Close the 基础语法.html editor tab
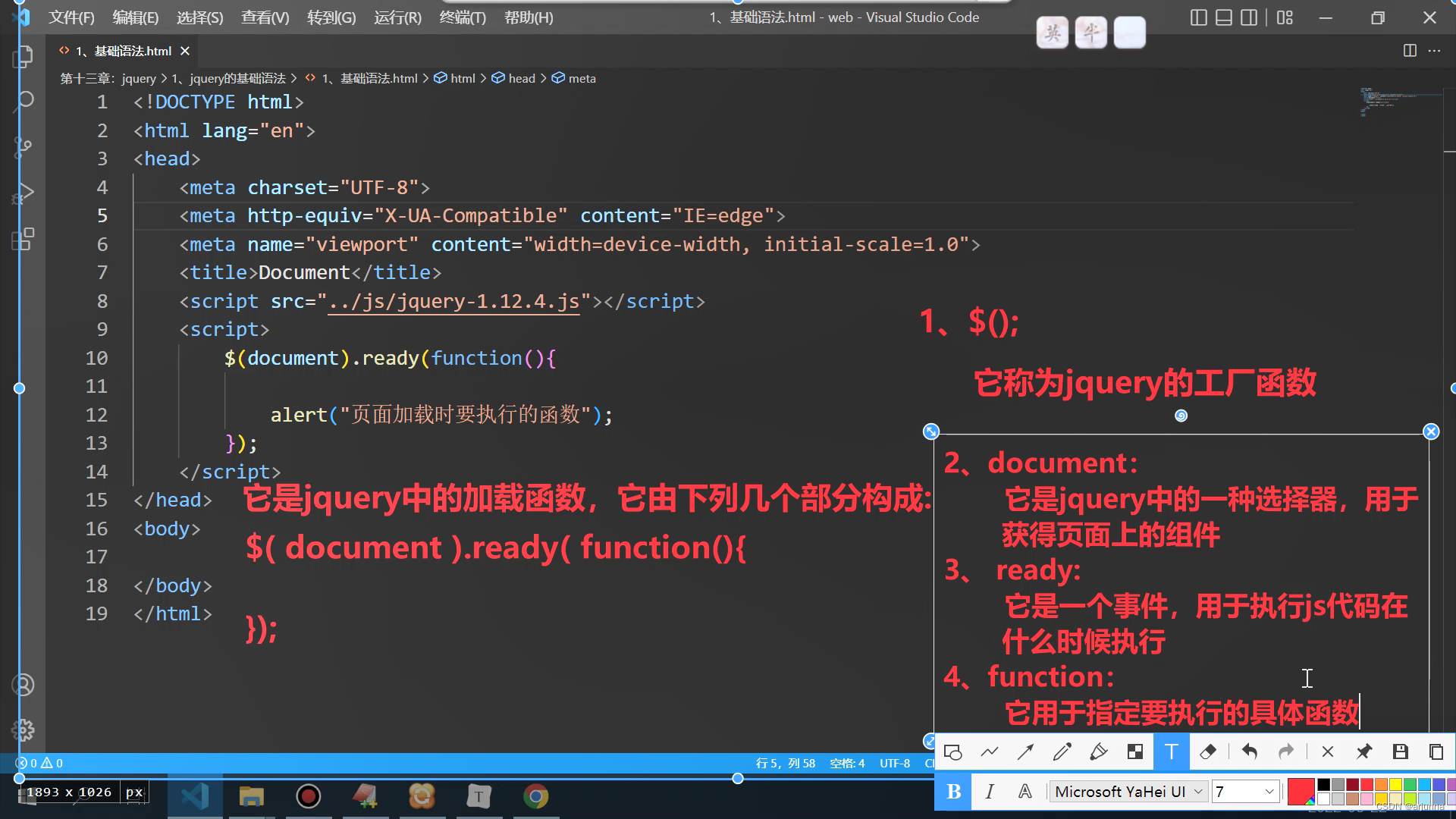Viewport: 1456px width, 819px height. point(185,51)
